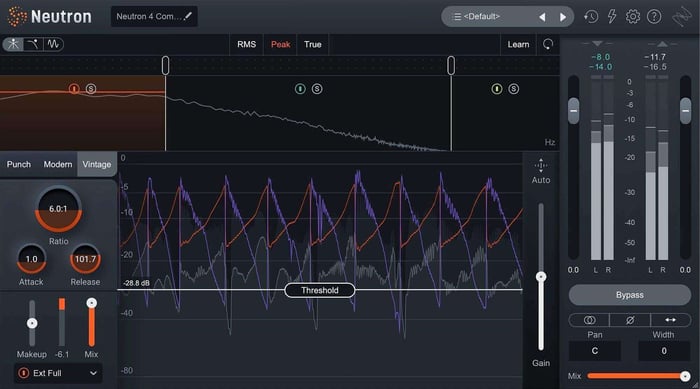700x389 pixels.
Task: Click the Learn button
Action: click(518, 44)
